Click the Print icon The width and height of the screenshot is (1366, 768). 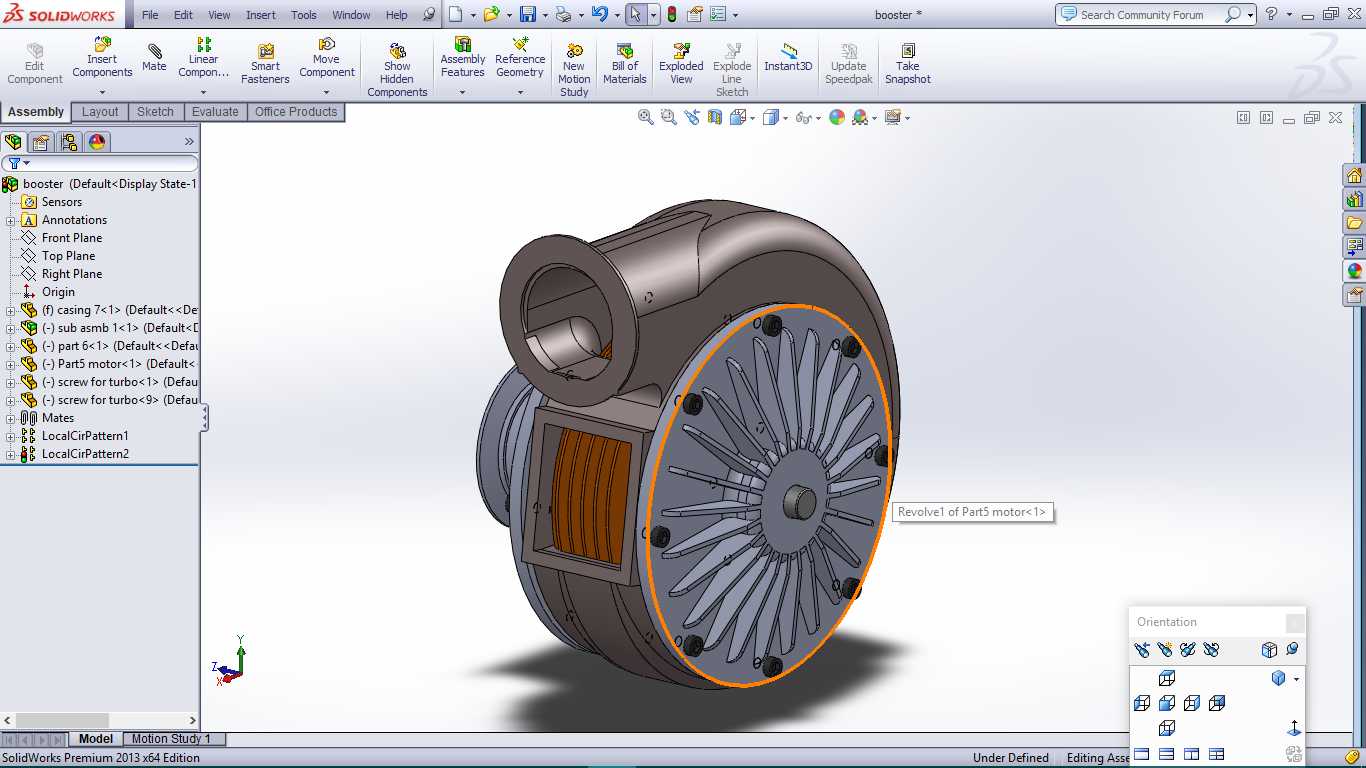(563, 14)
